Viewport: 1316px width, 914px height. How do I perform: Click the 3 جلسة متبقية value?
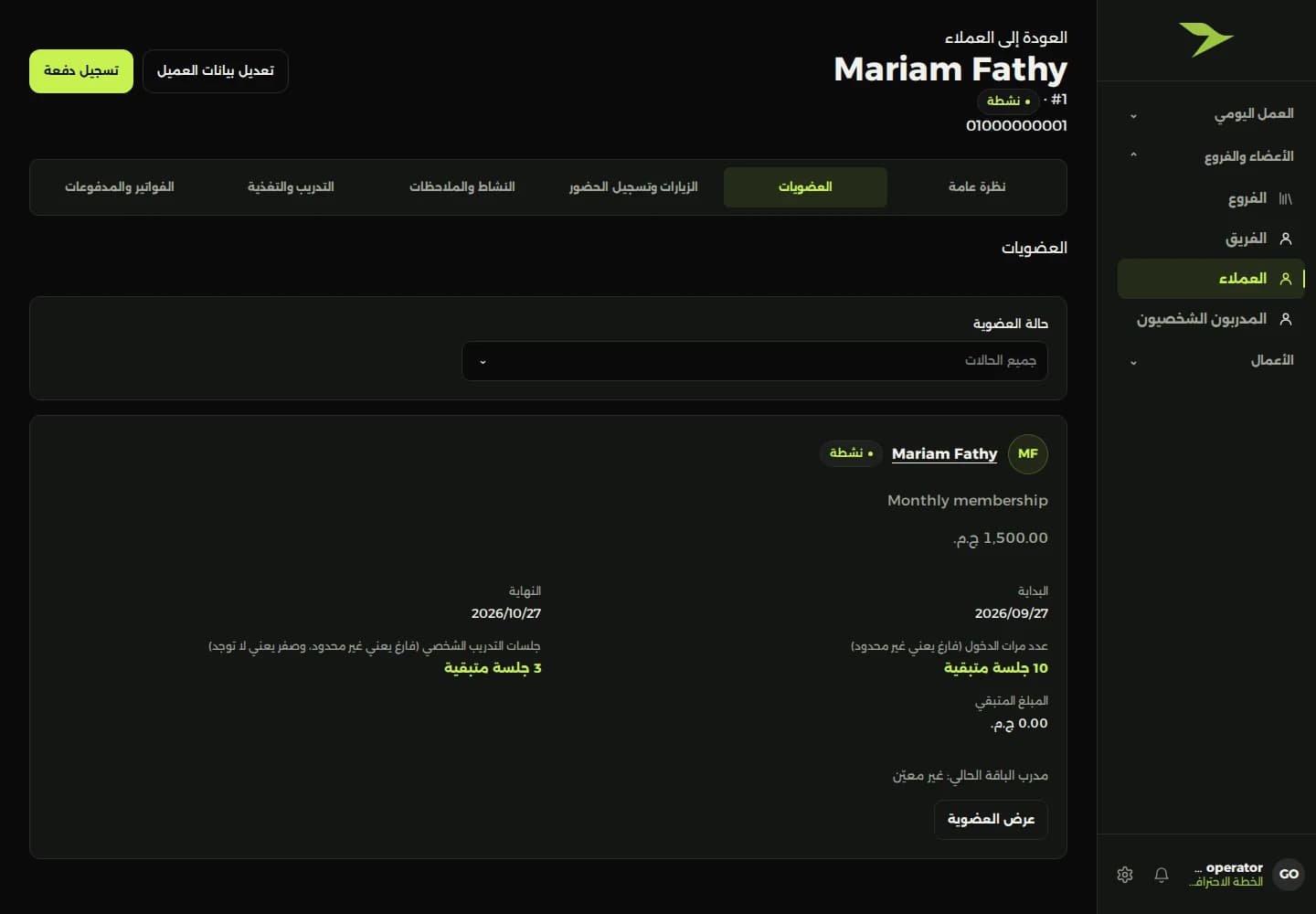(x=493, y=668)
